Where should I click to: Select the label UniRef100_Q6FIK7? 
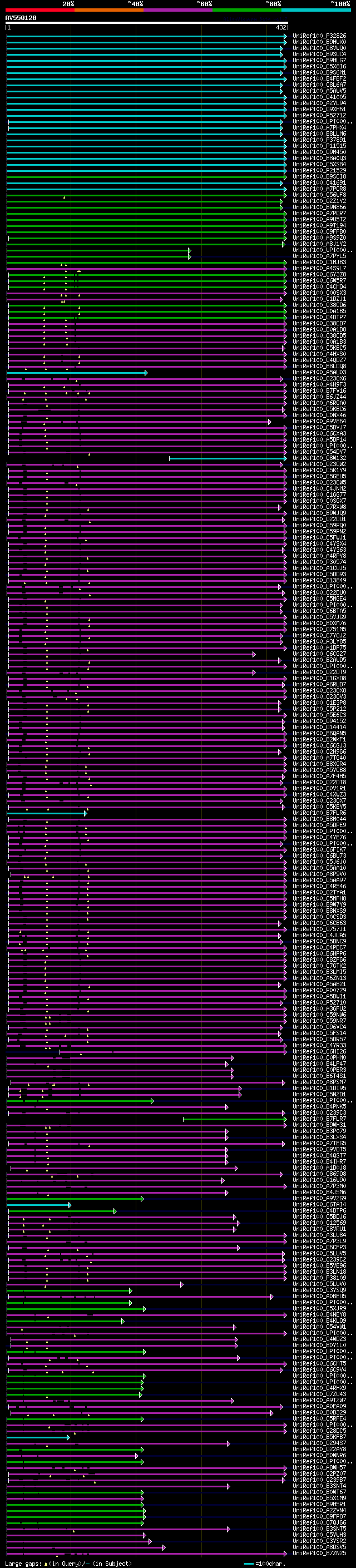tap(319, 849)
